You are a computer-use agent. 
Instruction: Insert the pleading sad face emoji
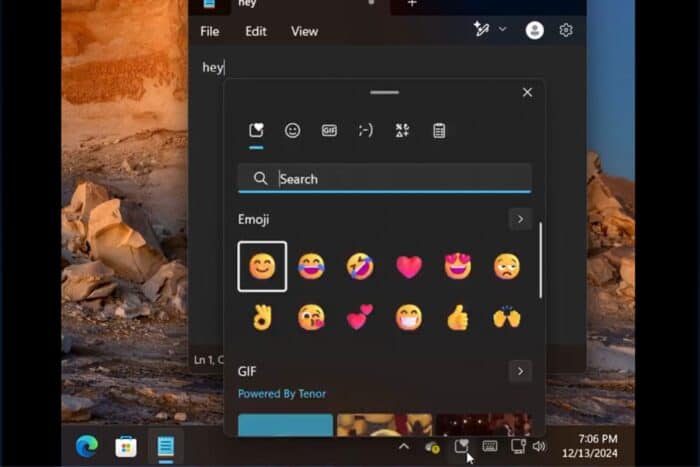pyautogui.click(x=507, y=267)
